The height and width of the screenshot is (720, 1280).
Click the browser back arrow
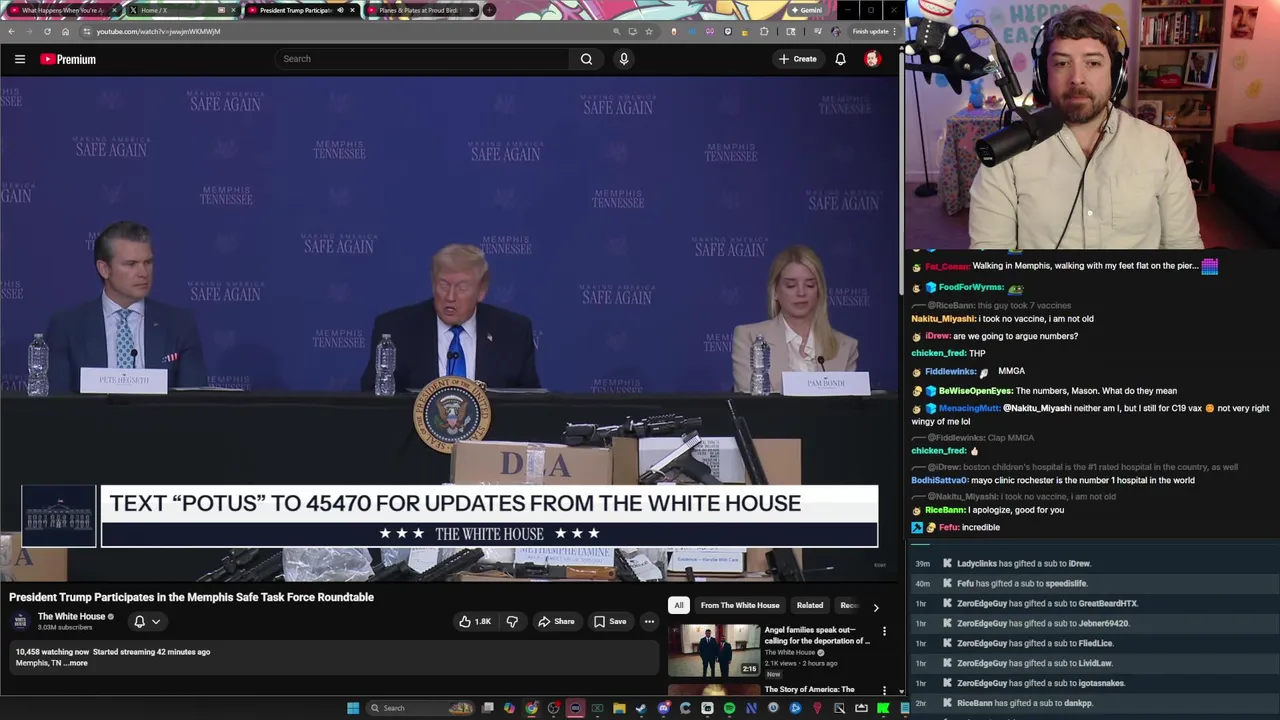[x=11, y=31]
